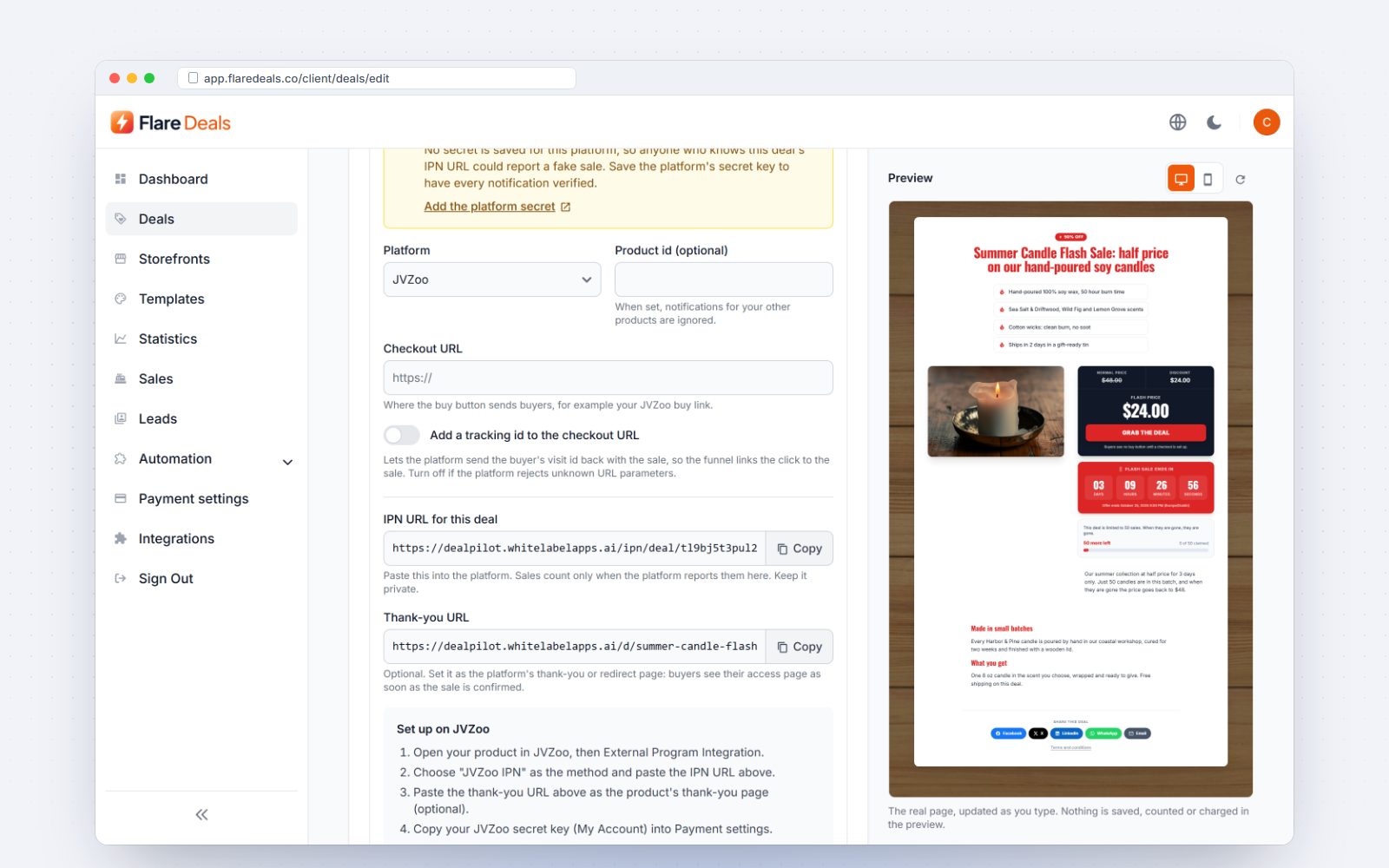This screenshot has height=868, width=1389.
Task: Switch preview to desktop view
Action: tap(1181, 179)
